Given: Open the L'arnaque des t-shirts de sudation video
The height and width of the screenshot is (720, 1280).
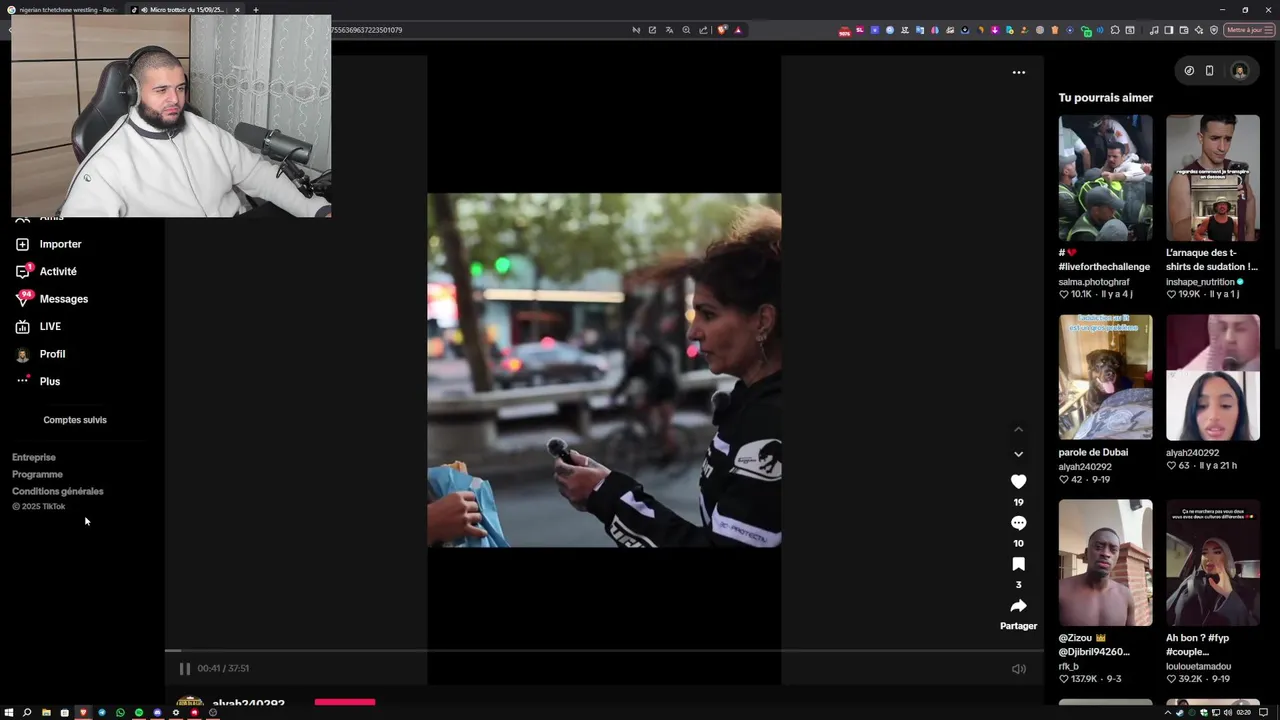Looking at the screenshot, I should (1212, 178).
